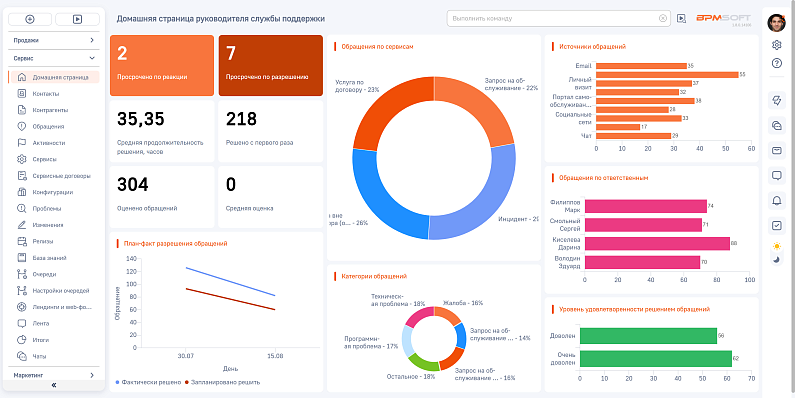Viewport: 795px width, 398px height.
Task: Open the Лендинги и web-формы icon
Action: [x=21, y=307]
